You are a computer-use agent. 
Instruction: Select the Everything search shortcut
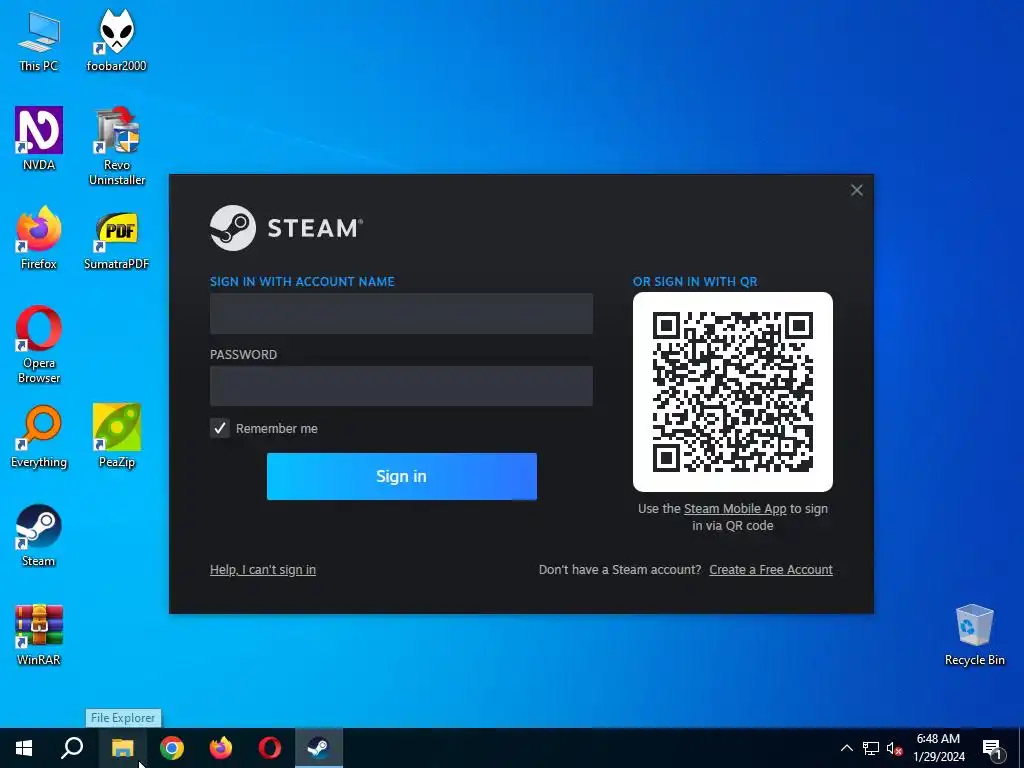39,436
